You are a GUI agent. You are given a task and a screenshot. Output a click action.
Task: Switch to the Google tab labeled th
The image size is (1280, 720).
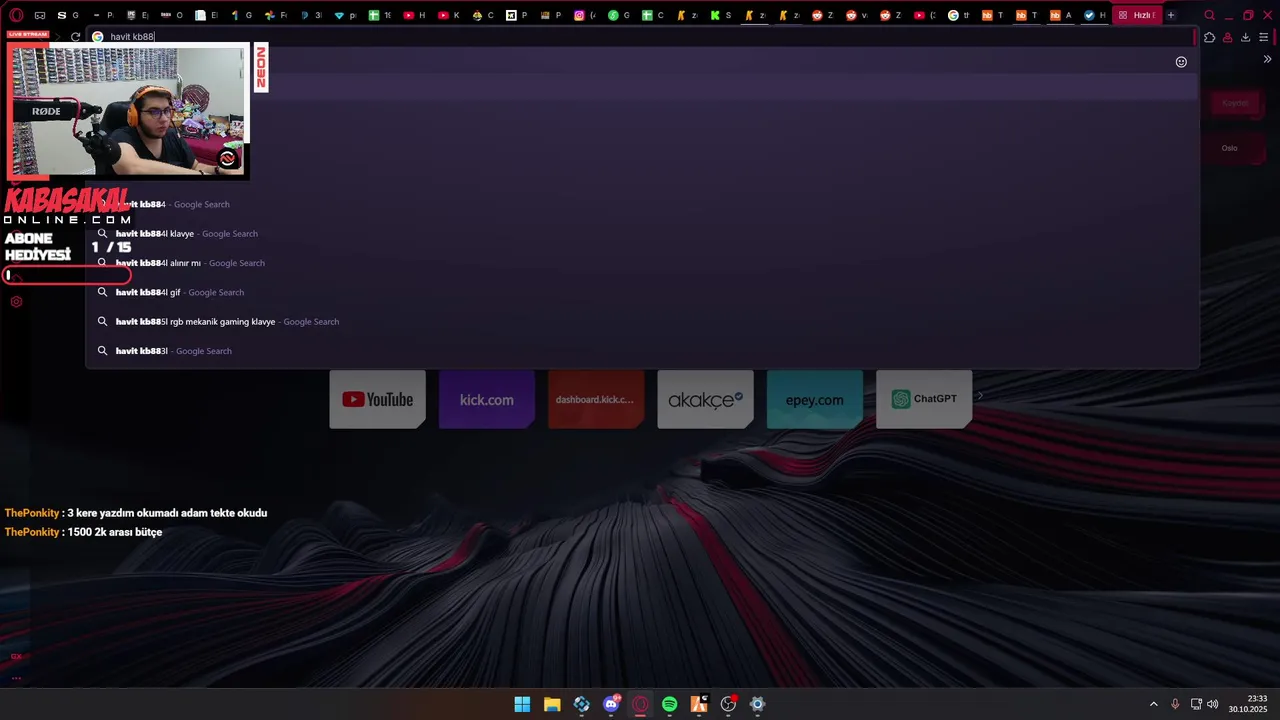[959, 15]
